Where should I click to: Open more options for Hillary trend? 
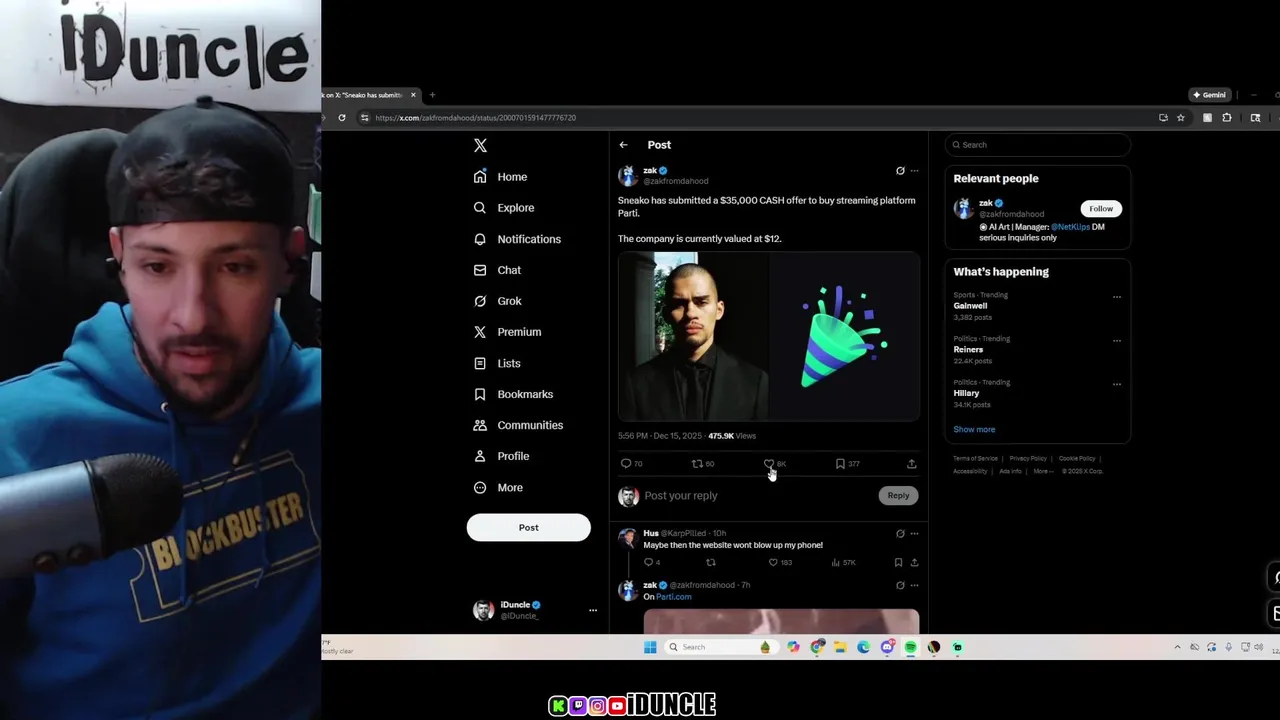[x=1117, y=384]
